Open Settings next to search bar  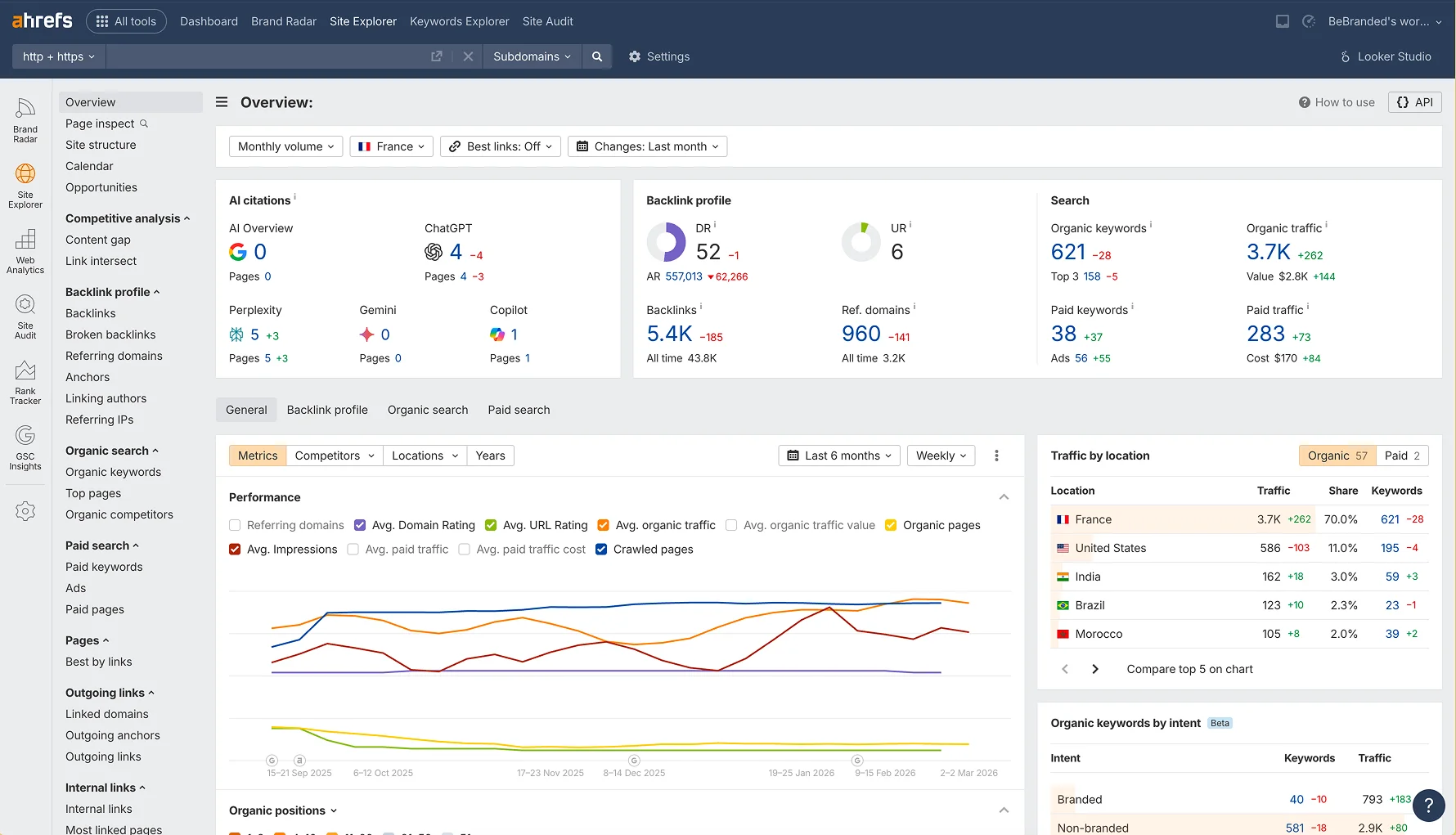click(x=659, y=56)
